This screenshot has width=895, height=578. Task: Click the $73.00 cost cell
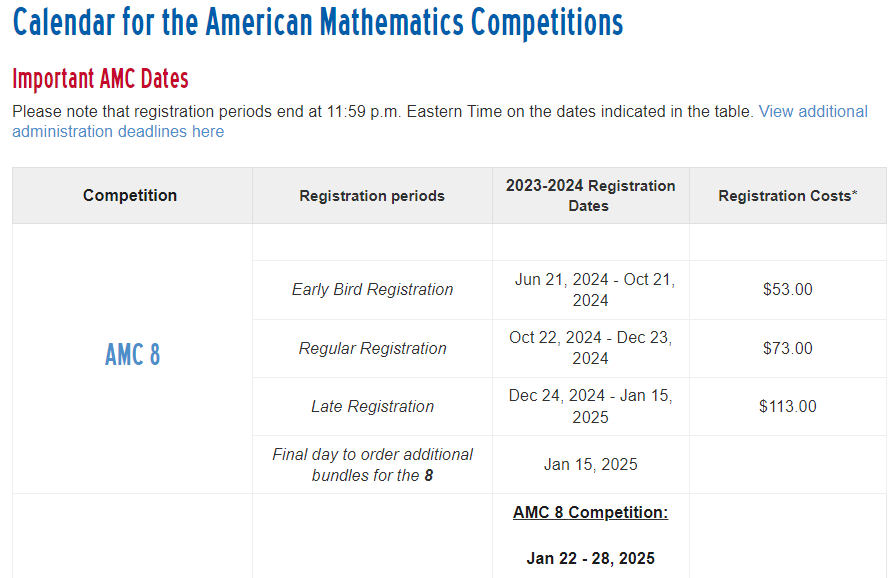point(788,348)
